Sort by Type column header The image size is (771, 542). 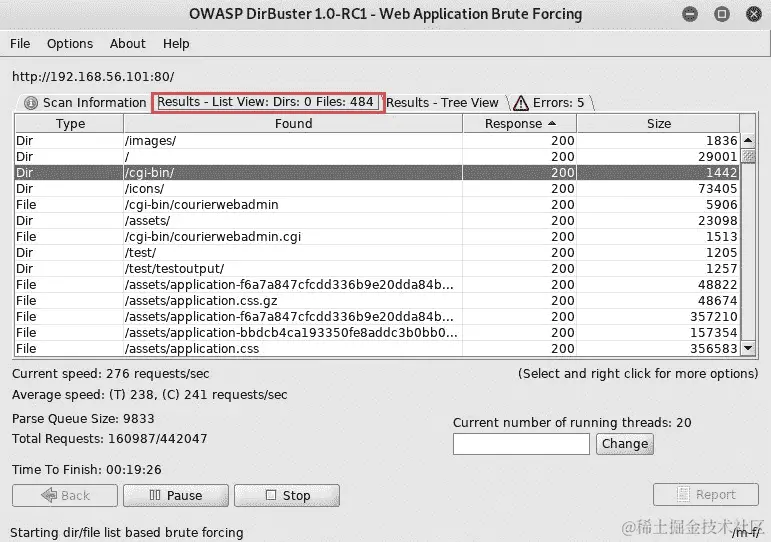click(69, 123)
